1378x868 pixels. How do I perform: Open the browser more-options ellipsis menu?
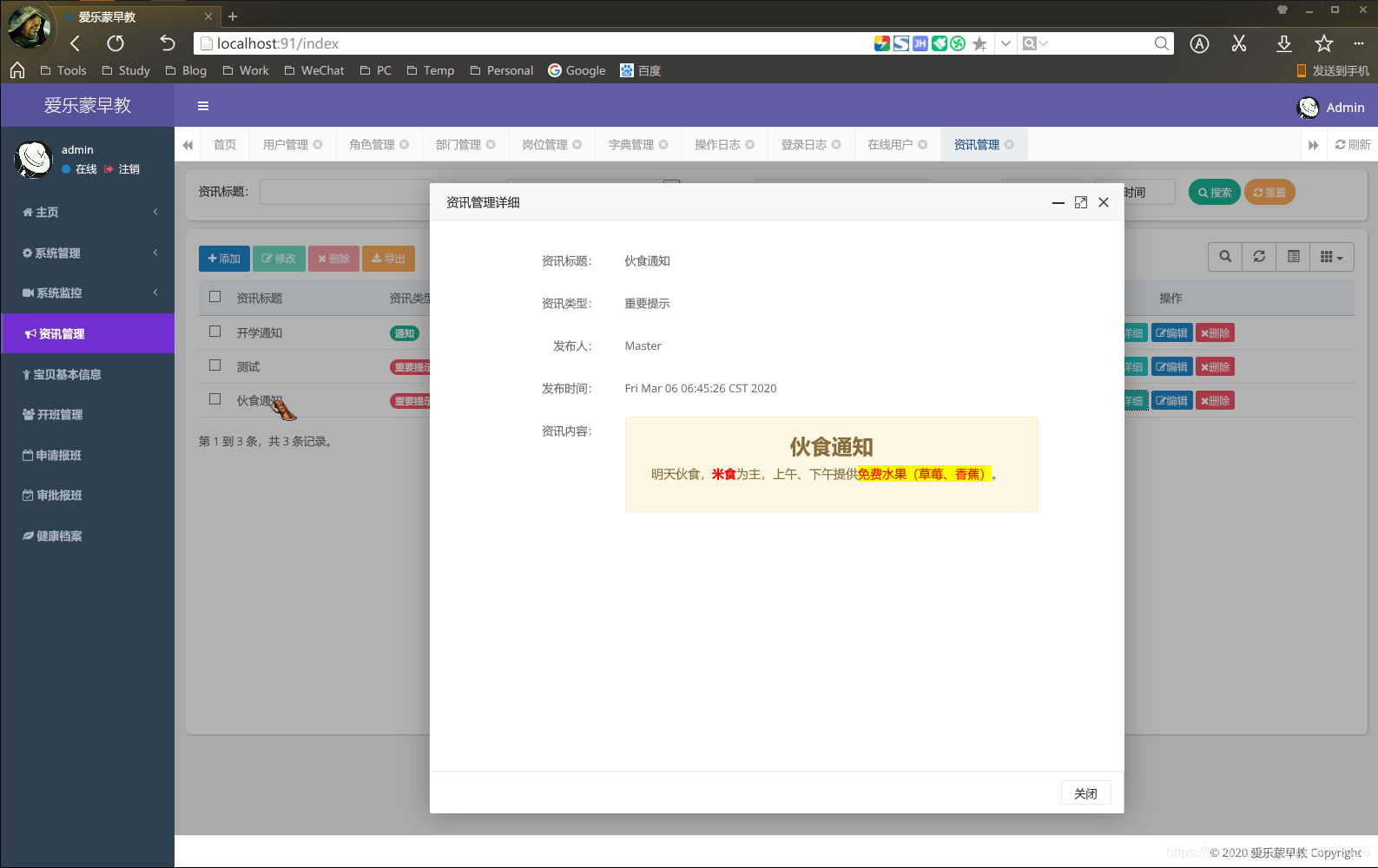click(x=1359, y=43)
